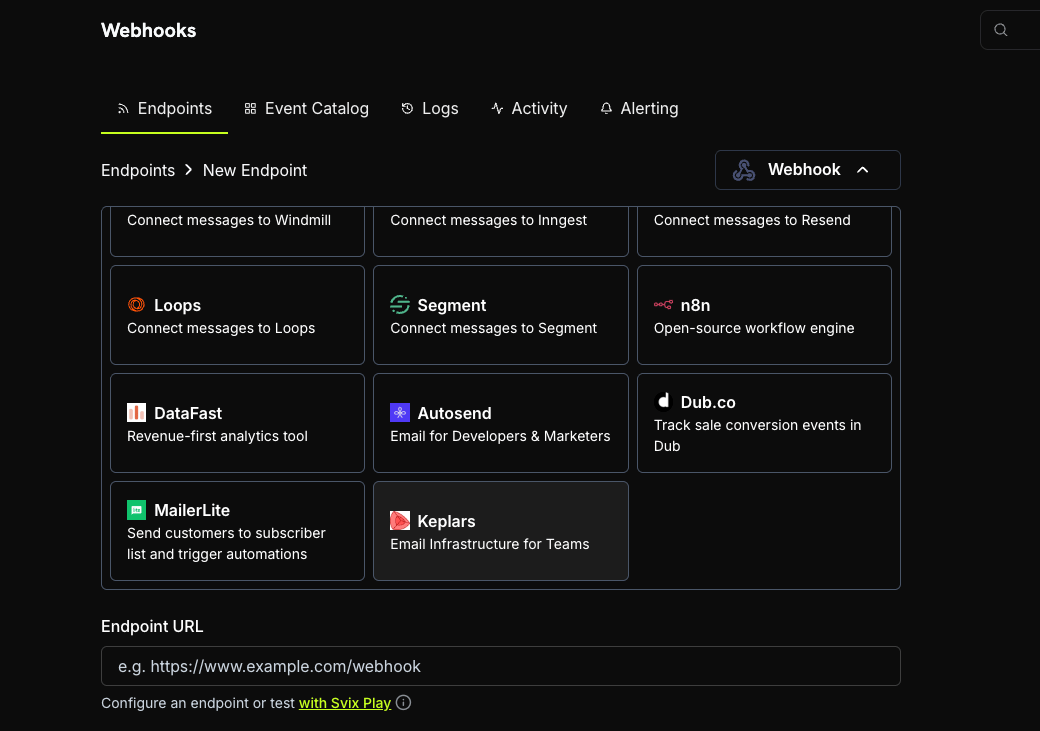Select the Loops card title

point(177,305)
